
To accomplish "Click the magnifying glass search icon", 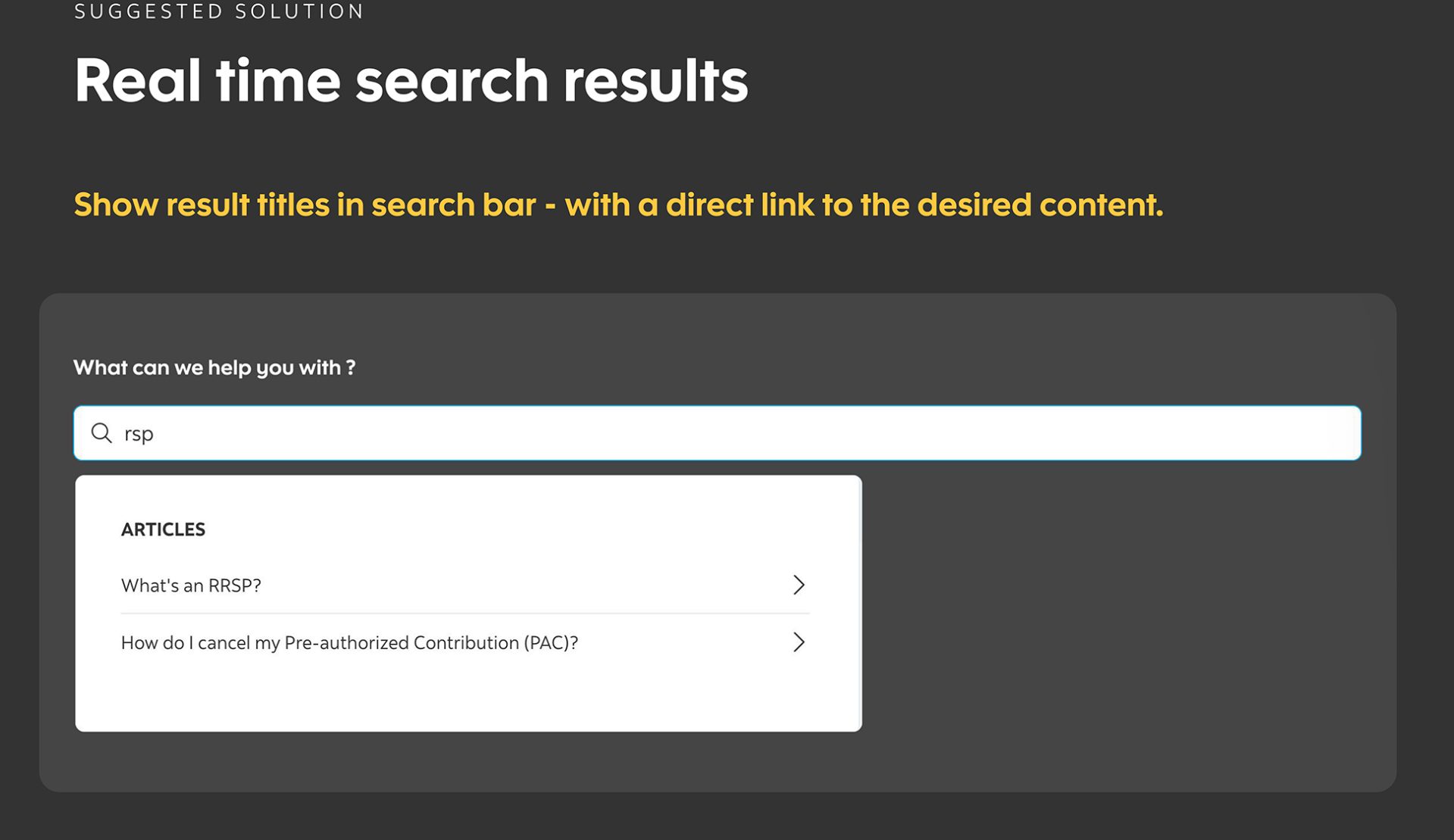I will point(102,433).
